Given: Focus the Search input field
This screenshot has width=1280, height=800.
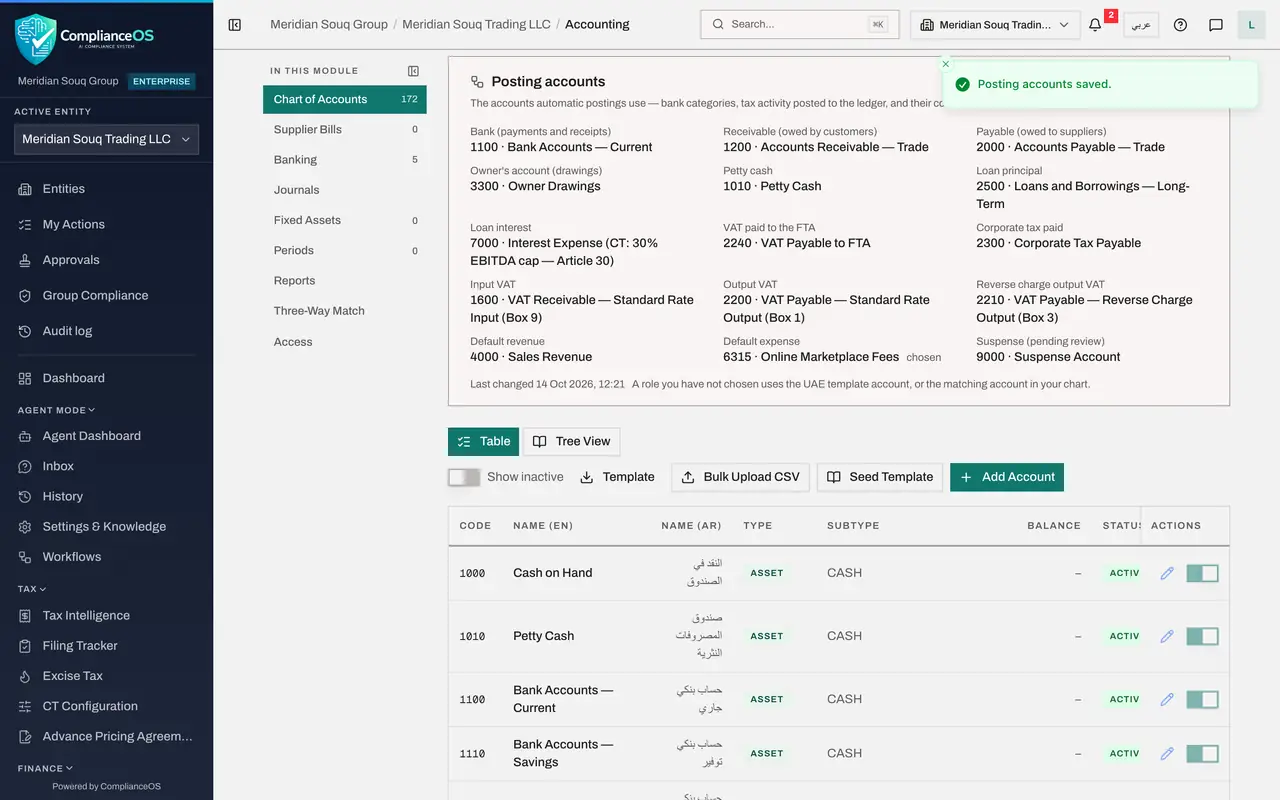Looking at the screenshot, I should click(x=799, y=25).
